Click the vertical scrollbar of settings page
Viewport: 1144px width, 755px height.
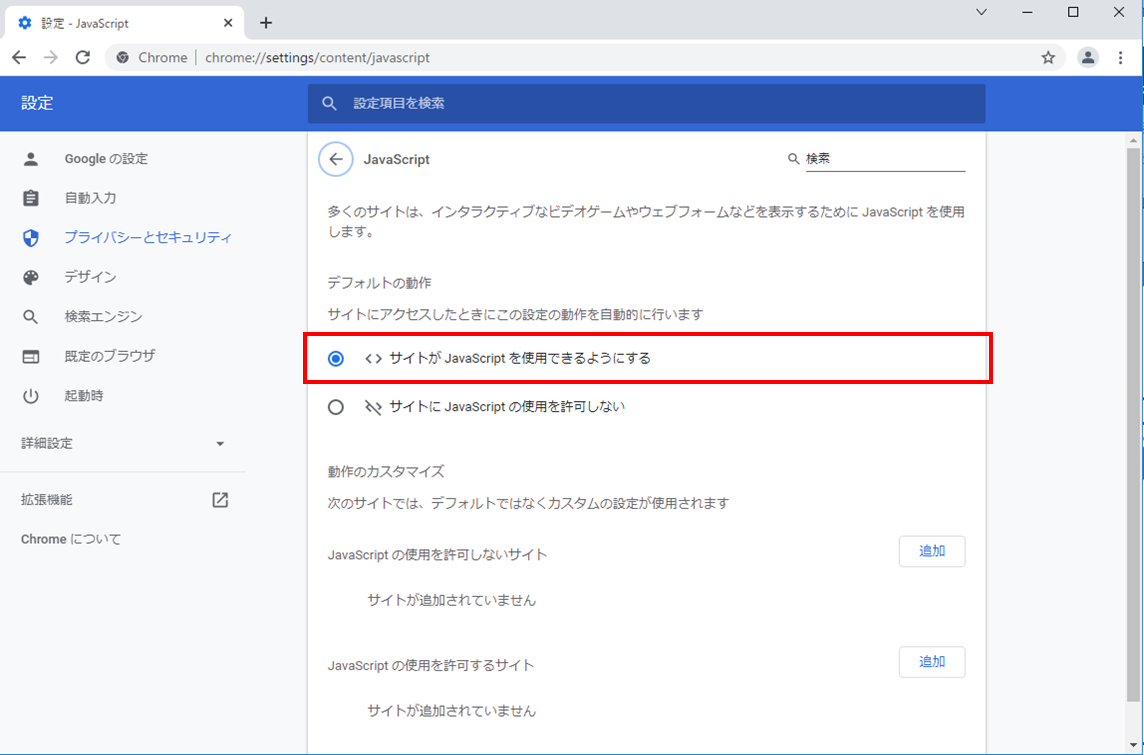(1133, 423)
